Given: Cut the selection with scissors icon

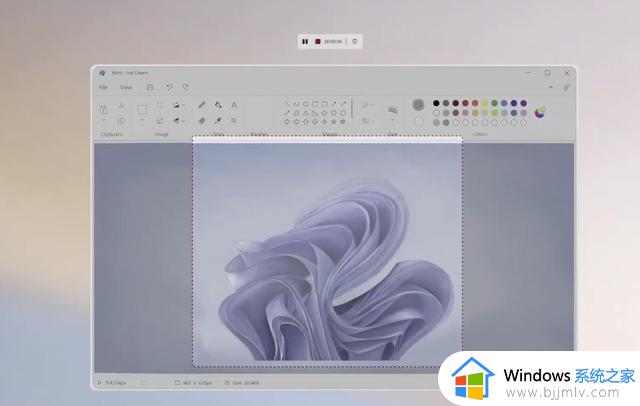Looking at the screenshot, I should (121, 106).
